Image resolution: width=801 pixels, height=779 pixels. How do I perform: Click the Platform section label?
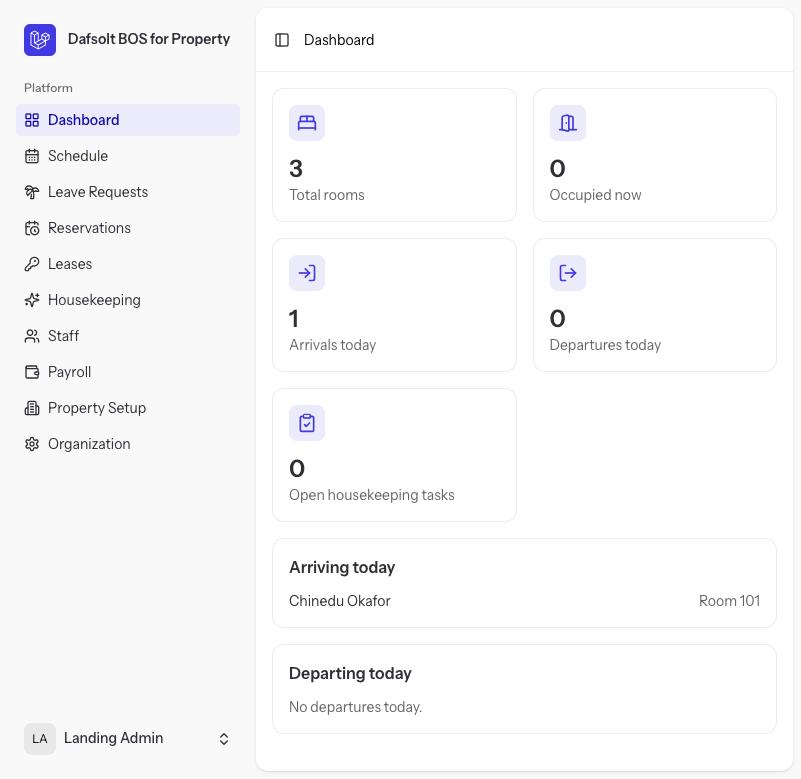tap(48, 88)
